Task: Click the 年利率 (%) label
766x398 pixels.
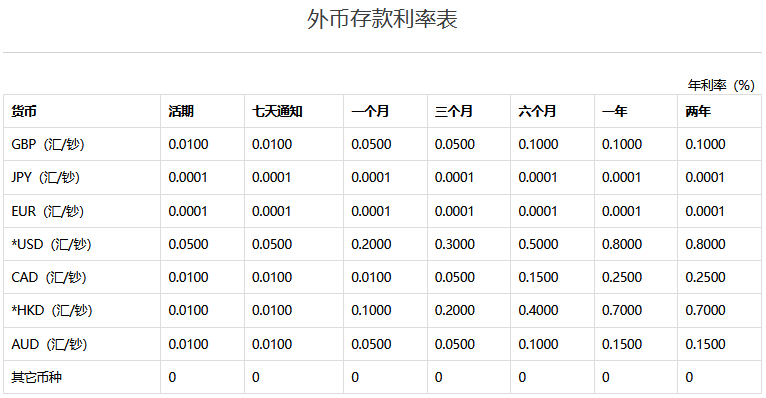Action: coord(721,85)
